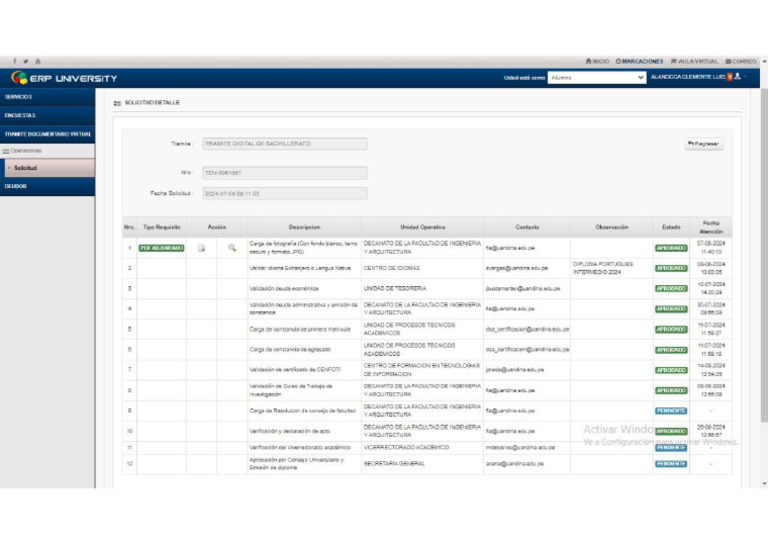Open the Unidad role dropdown showing Alumno
Screen dimensions: 768x543
pyautogui.click(x=596, y=77)
